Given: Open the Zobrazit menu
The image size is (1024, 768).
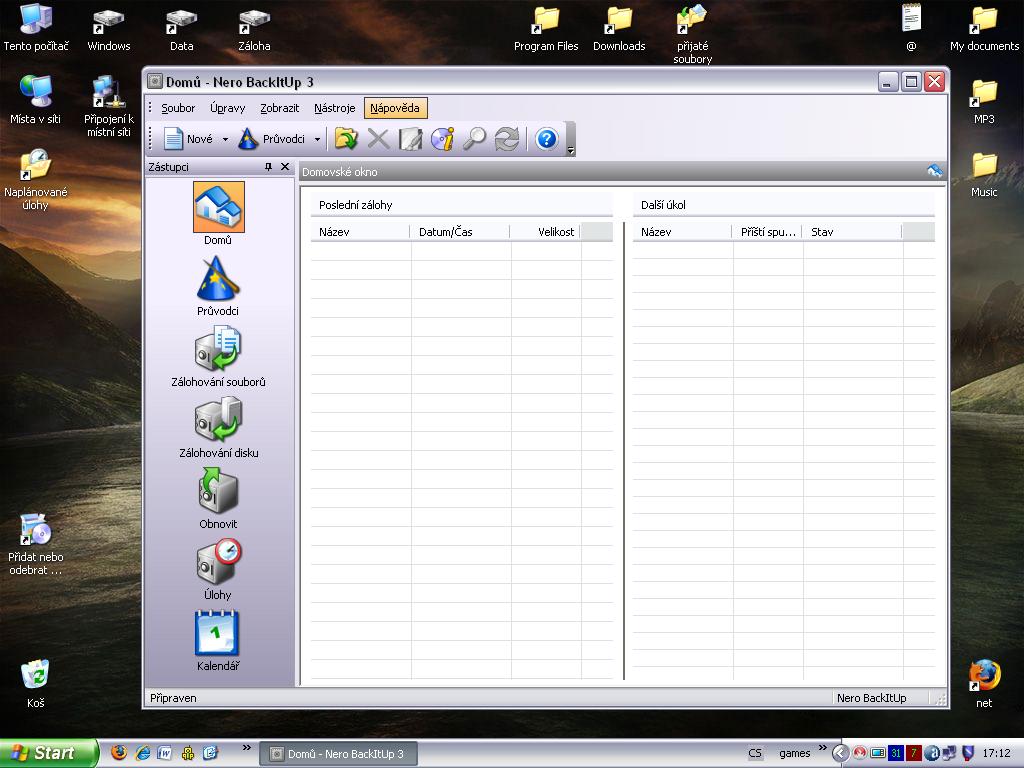Looking at the screenshot, I should [280, 108].
